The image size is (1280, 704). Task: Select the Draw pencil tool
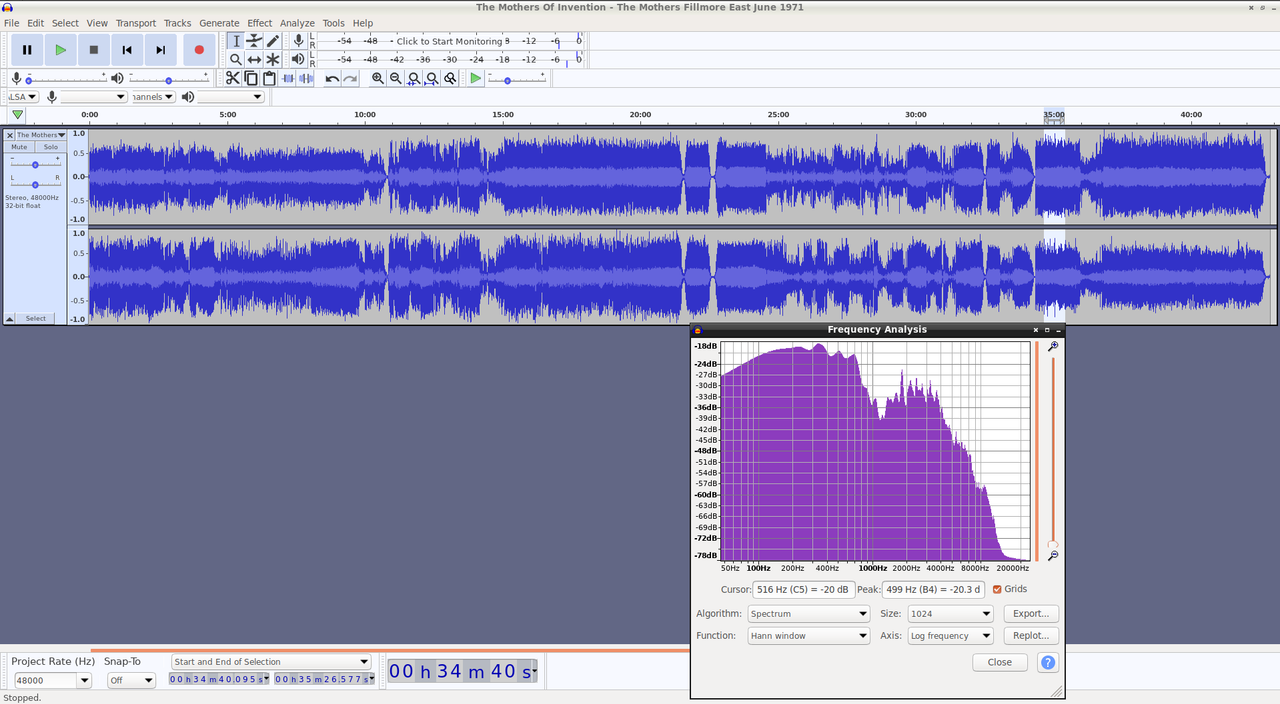[x=272, y=41]
